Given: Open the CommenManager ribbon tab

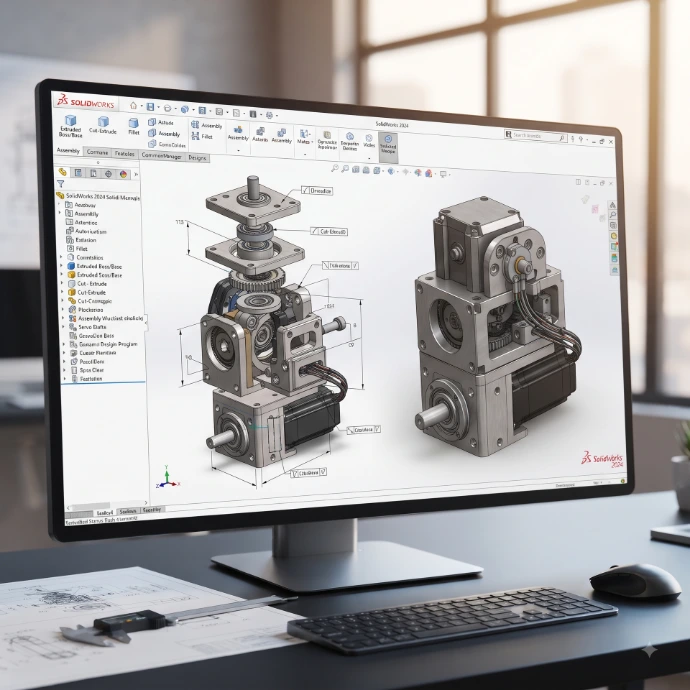Looking at the screenshot, I should coord(161,155).
